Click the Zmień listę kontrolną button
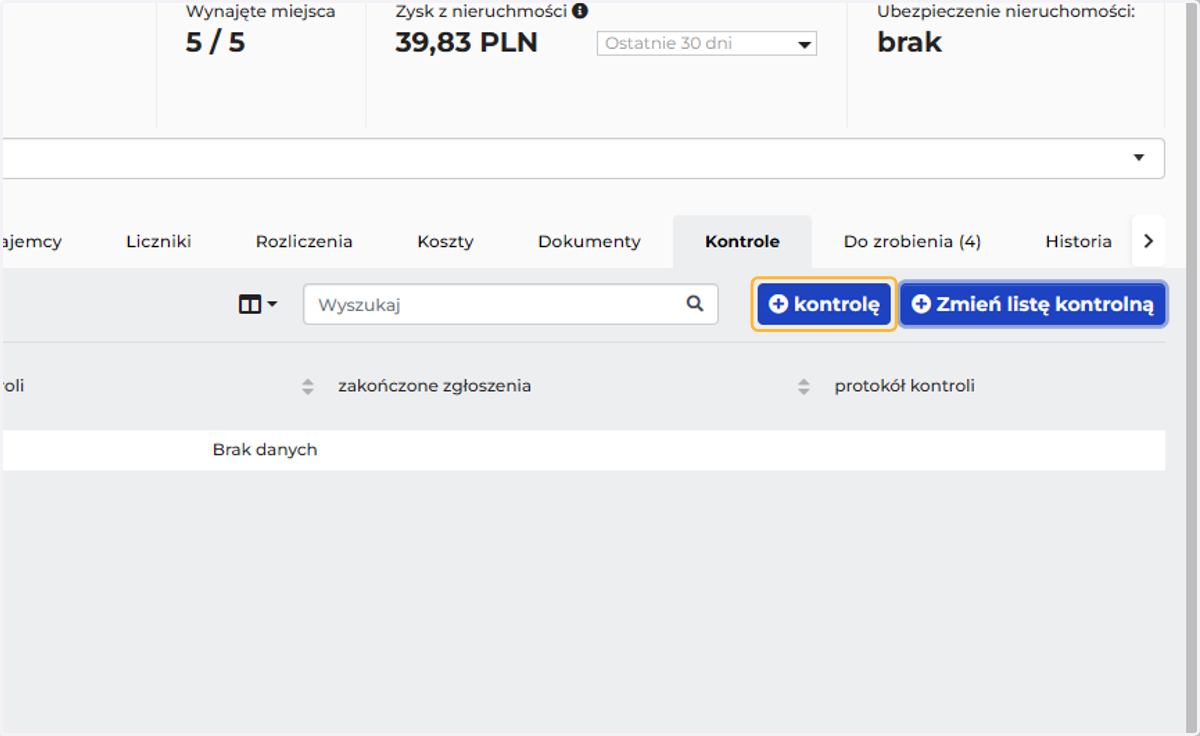 tap(1033, 304)
